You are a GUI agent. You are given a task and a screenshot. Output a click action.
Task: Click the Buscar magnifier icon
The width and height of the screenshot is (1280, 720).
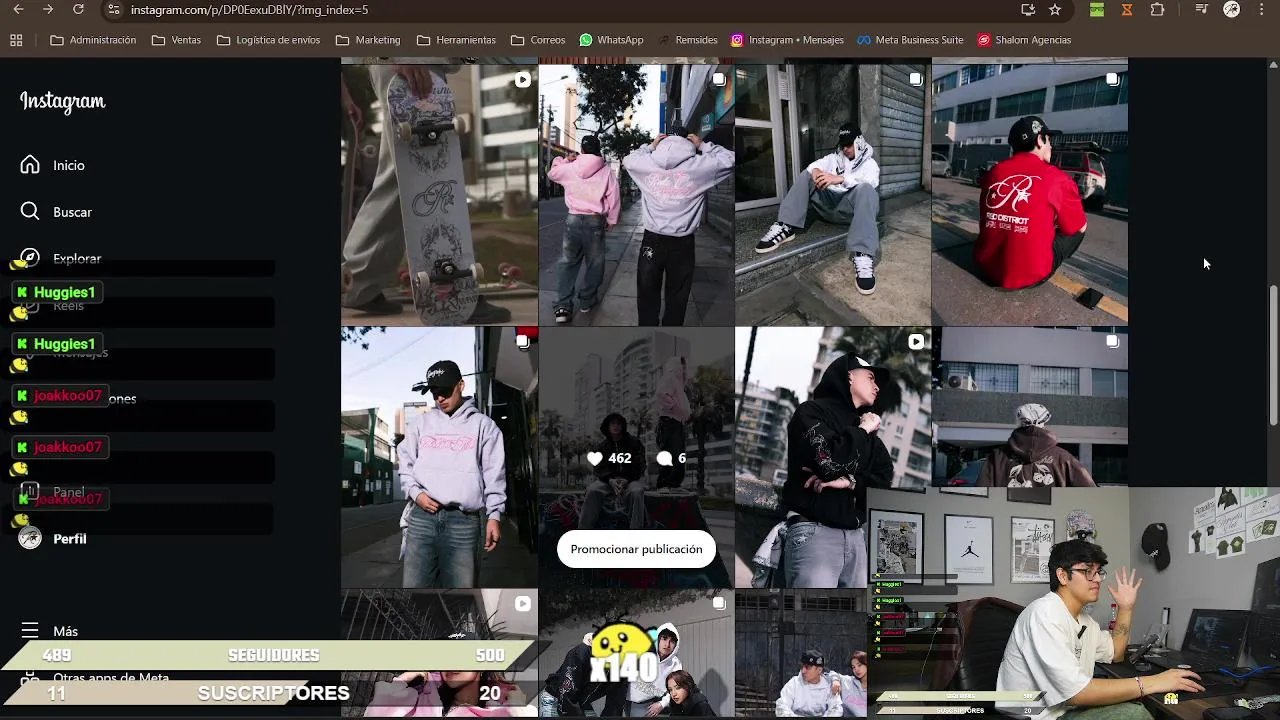pos(30,212)
